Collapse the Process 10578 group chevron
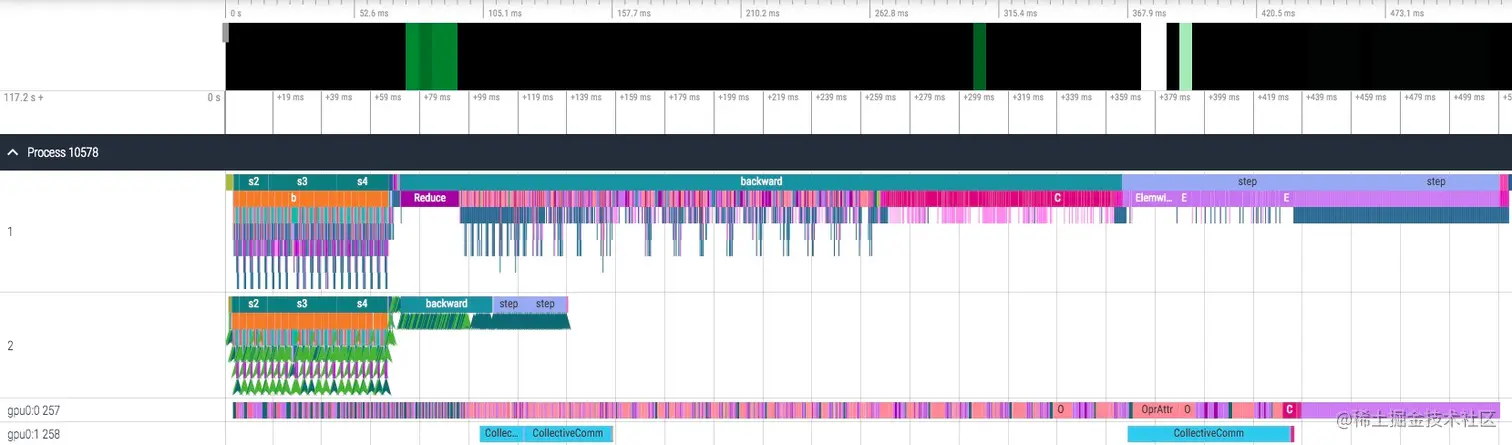 (x=13, y=153)
